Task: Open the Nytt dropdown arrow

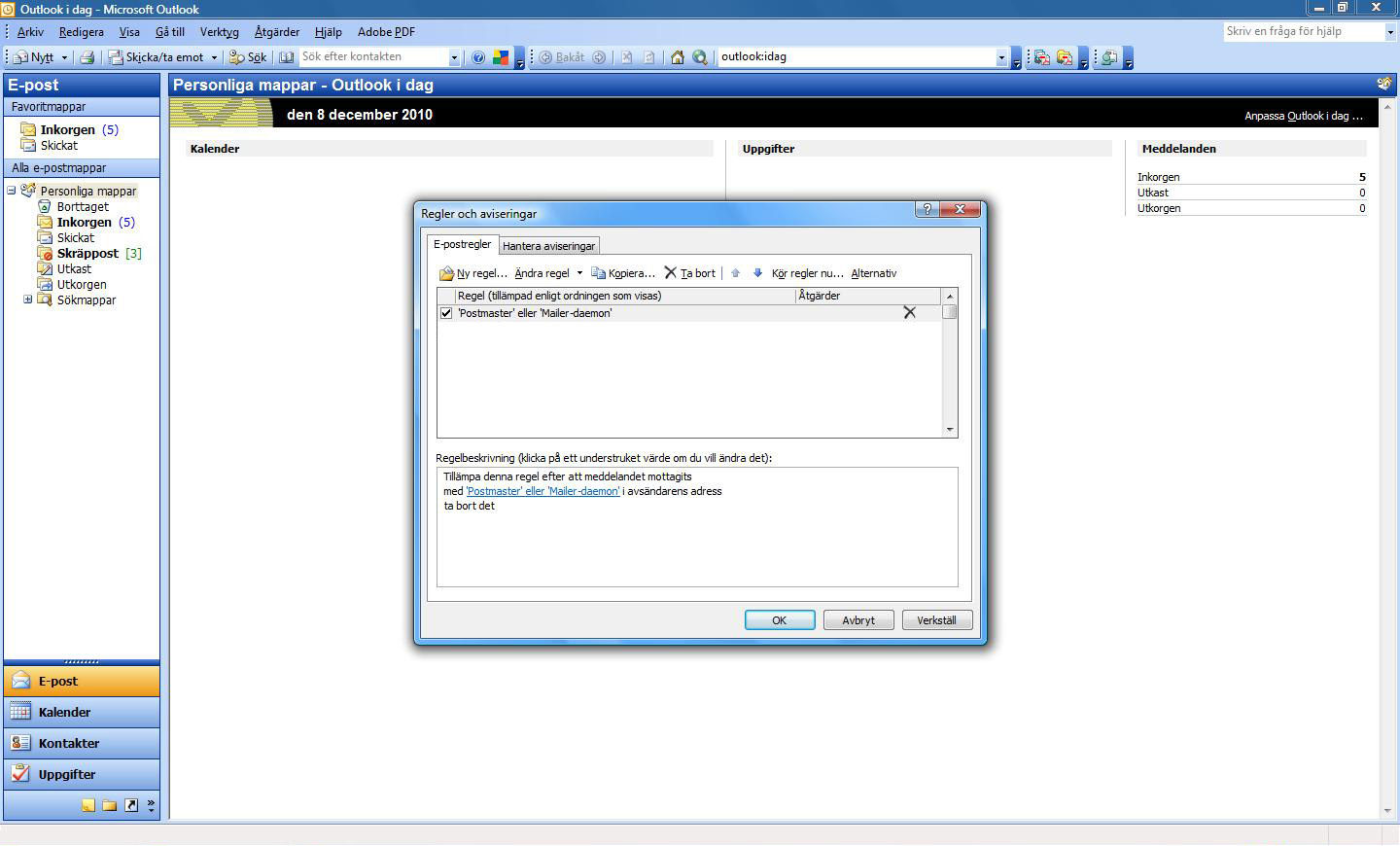Action: pos(65,57)
